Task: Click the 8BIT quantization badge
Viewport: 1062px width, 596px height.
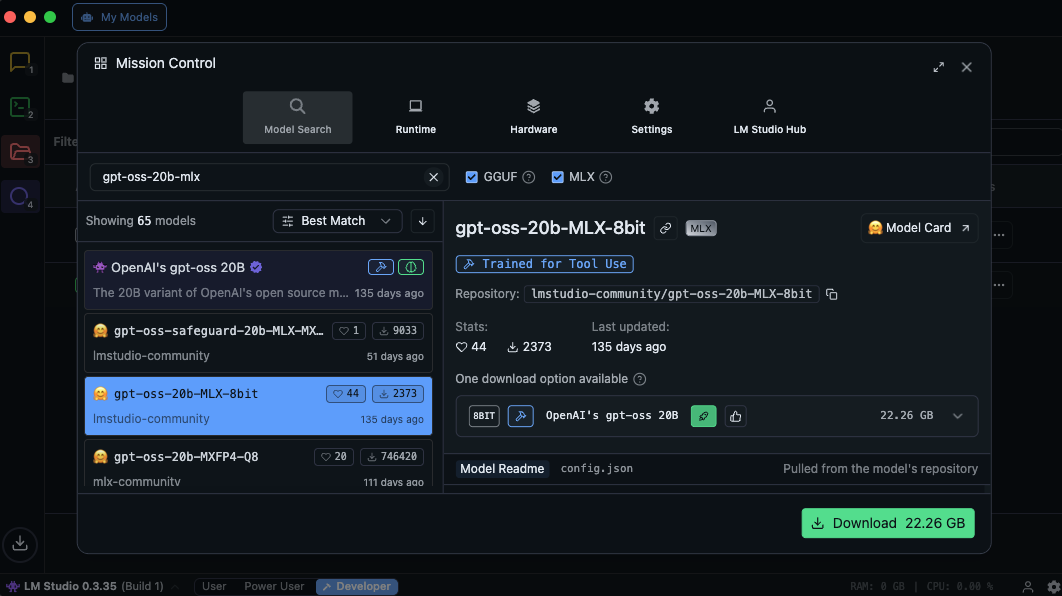Action: pos(484,416)
